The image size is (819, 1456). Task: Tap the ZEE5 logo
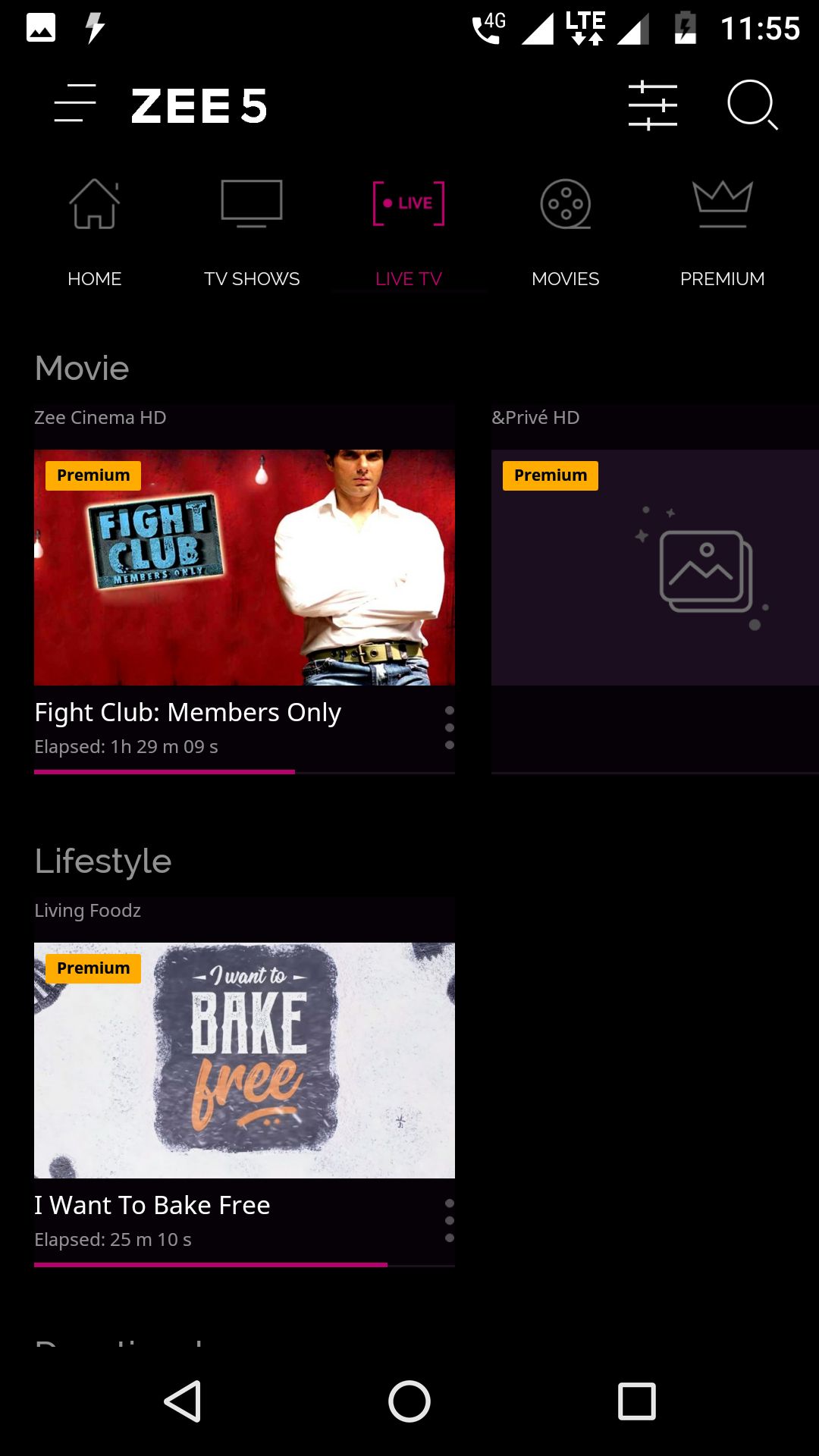click(x=199, y=105)
